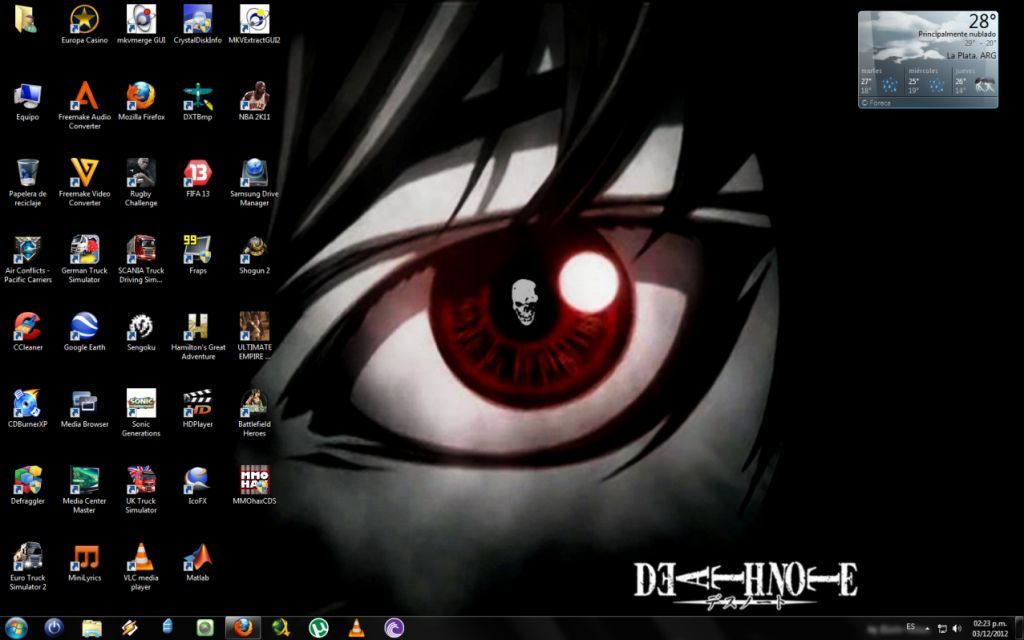
Task: Click the MiniLyrics desktop icon
Action: (x=84, y=562)
